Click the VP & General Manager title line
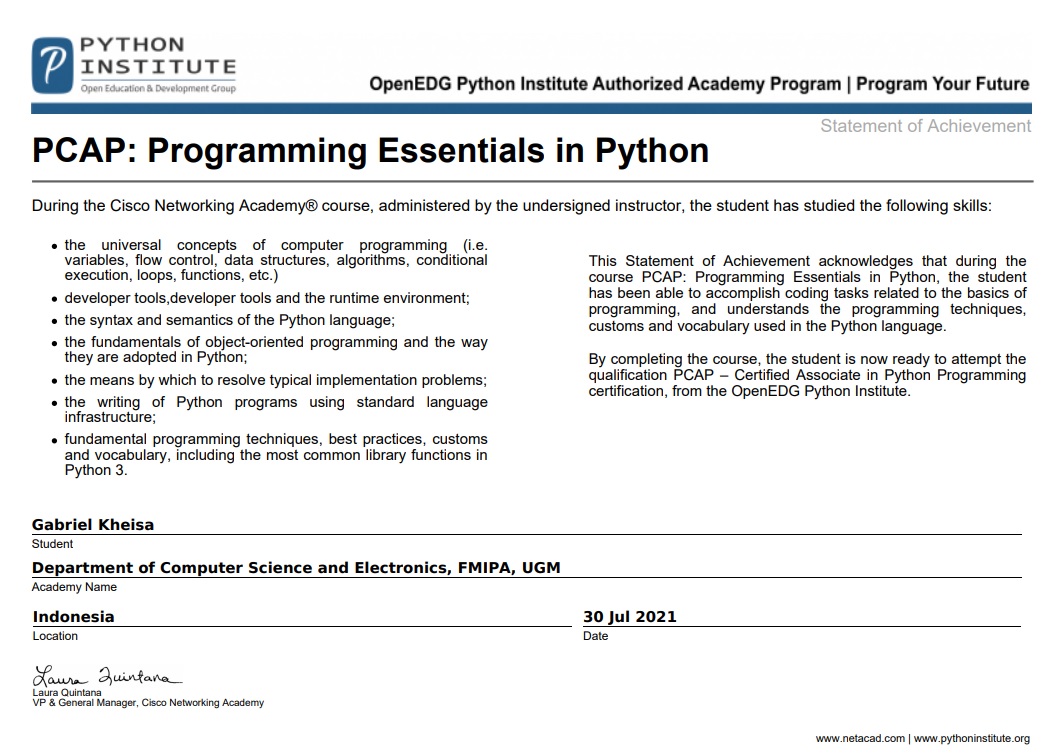The height and width of the screenshot is (753, 1064). pos(148,703)
